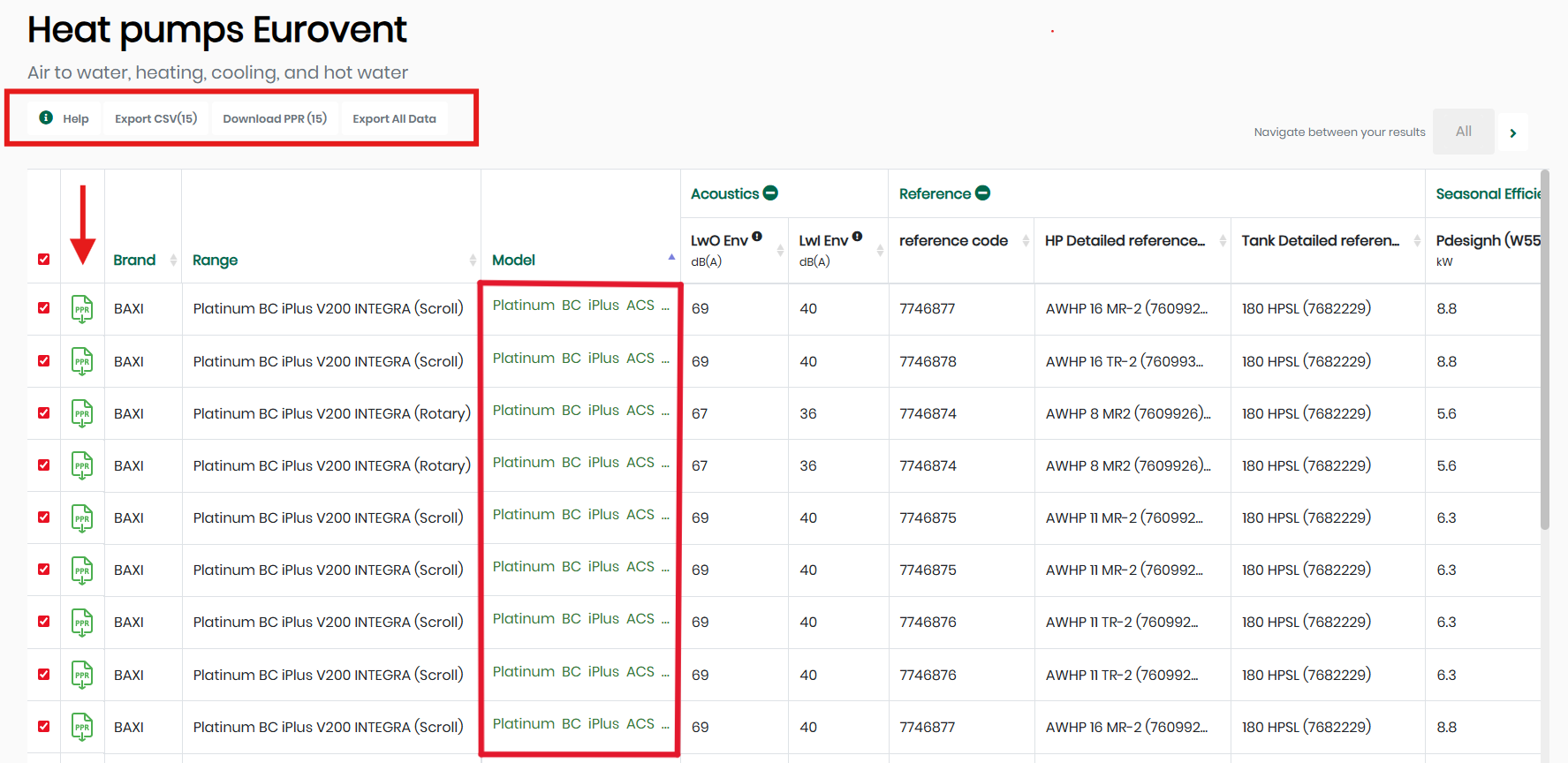The width and height of the screenshot is (1568, 763).
Task: Open PPR icon in second 7746874 row
Action: (82, 465)
